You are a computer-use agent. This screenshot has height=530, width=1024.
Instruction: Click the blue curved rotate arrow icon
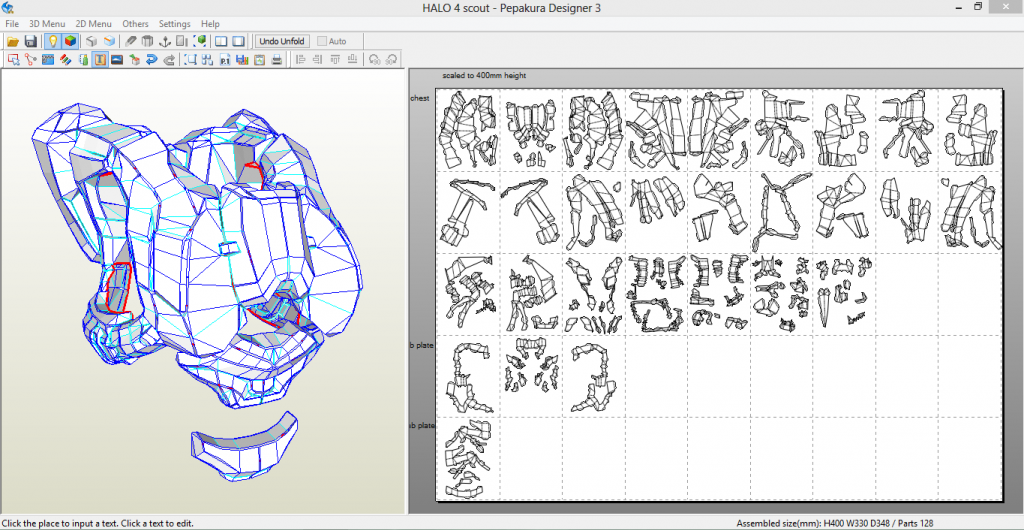[151, 60]
